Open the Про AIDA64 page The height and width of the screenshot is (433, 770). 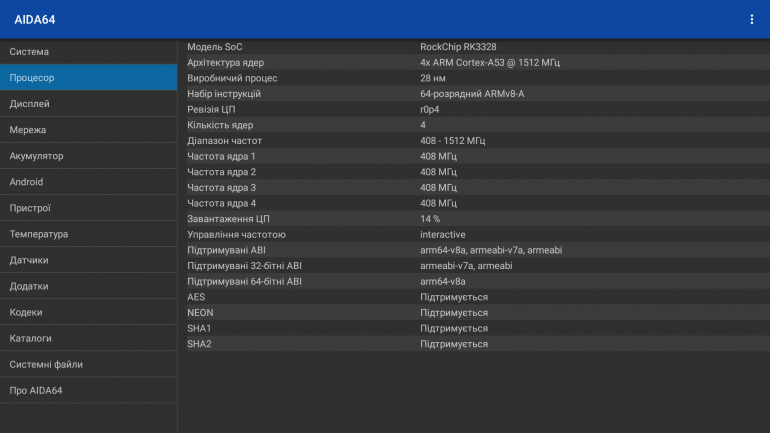coord(88,390)
